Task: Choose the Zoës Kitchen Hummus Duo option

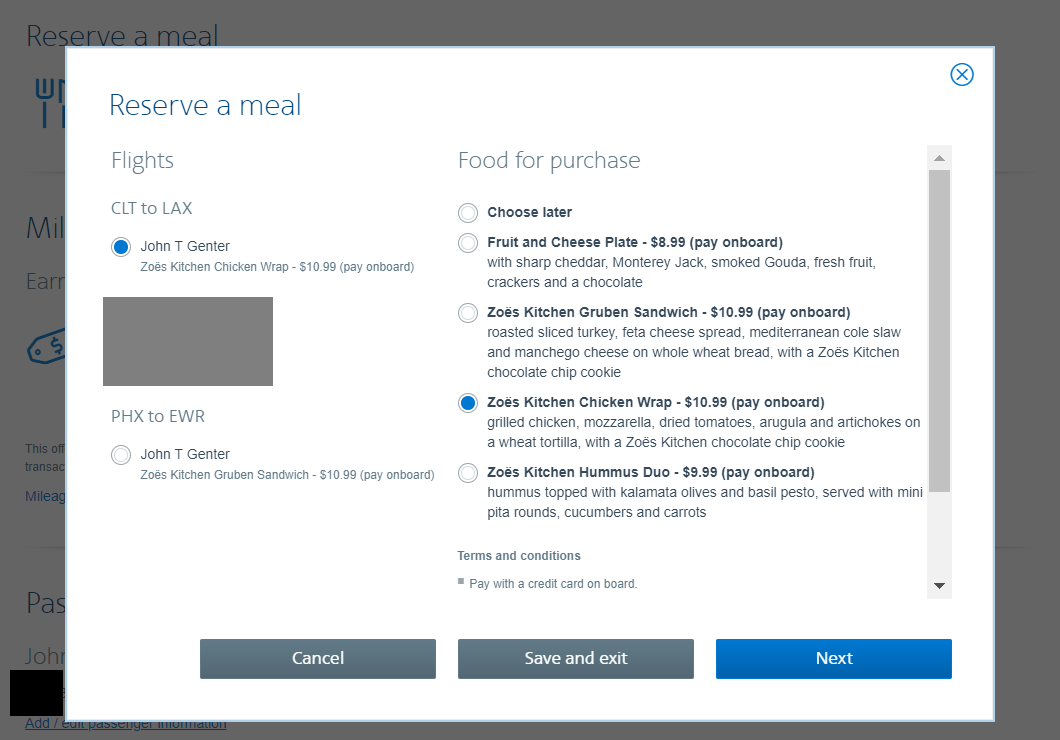Action: pyautogui.click(x=468, y=473)
